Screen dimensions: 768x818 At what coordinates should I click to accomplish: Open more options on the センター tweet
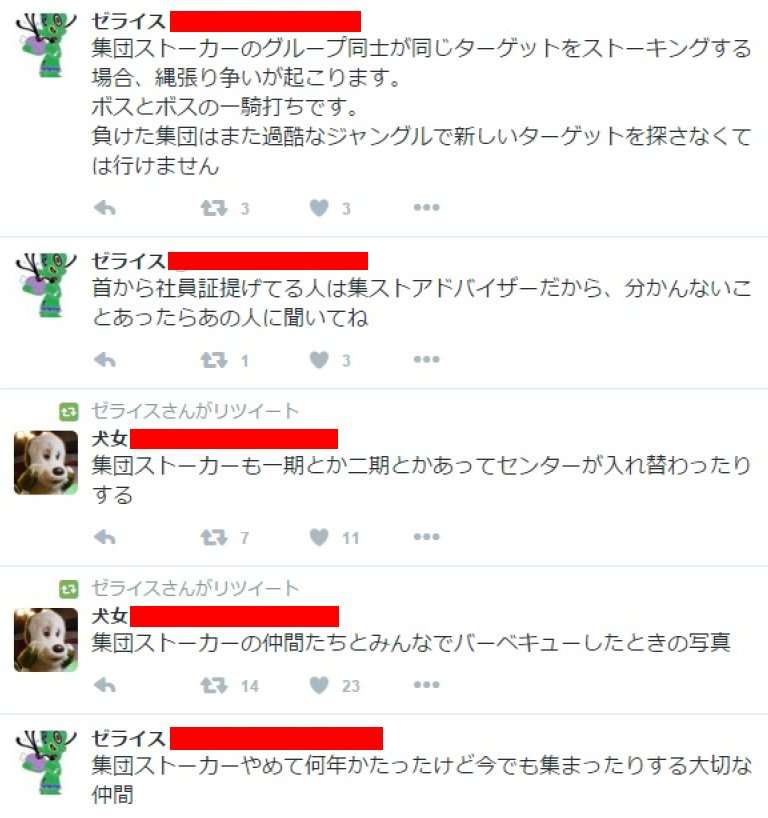(x=427, y=537)
